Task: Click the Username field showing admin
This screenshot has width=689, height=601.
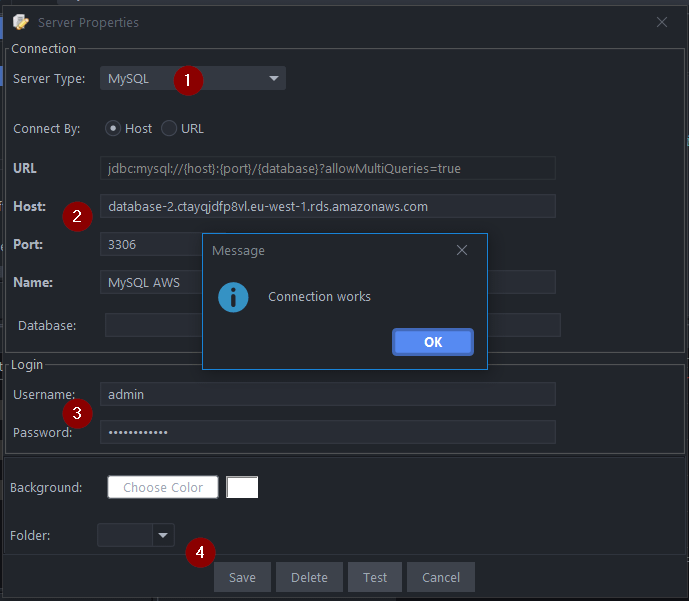Action: (x=327, y=394)
